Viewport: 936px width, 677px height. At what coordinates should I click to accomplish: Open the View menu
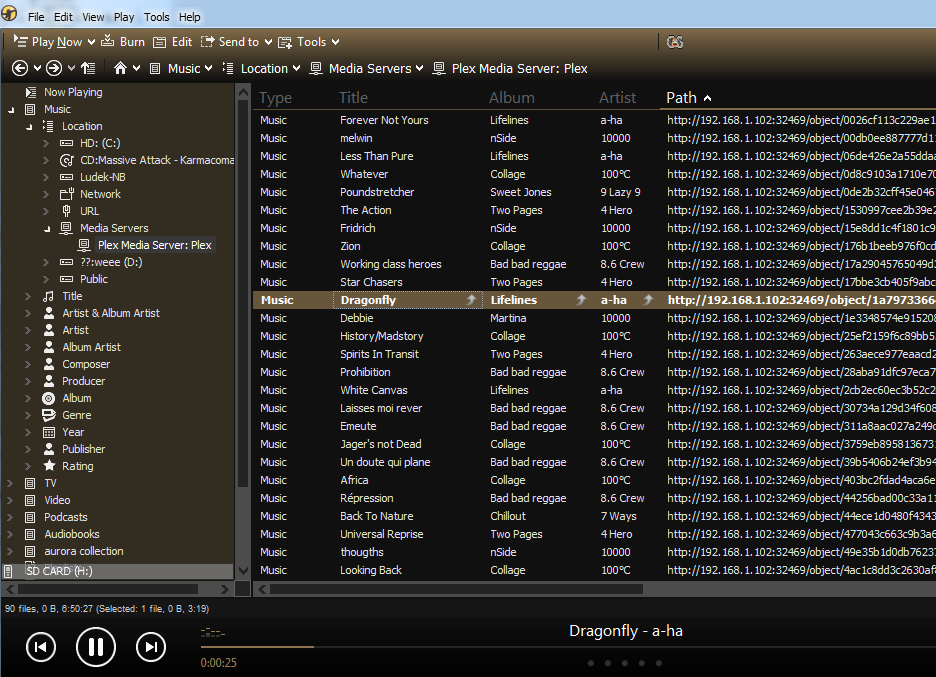pos(93,17)
